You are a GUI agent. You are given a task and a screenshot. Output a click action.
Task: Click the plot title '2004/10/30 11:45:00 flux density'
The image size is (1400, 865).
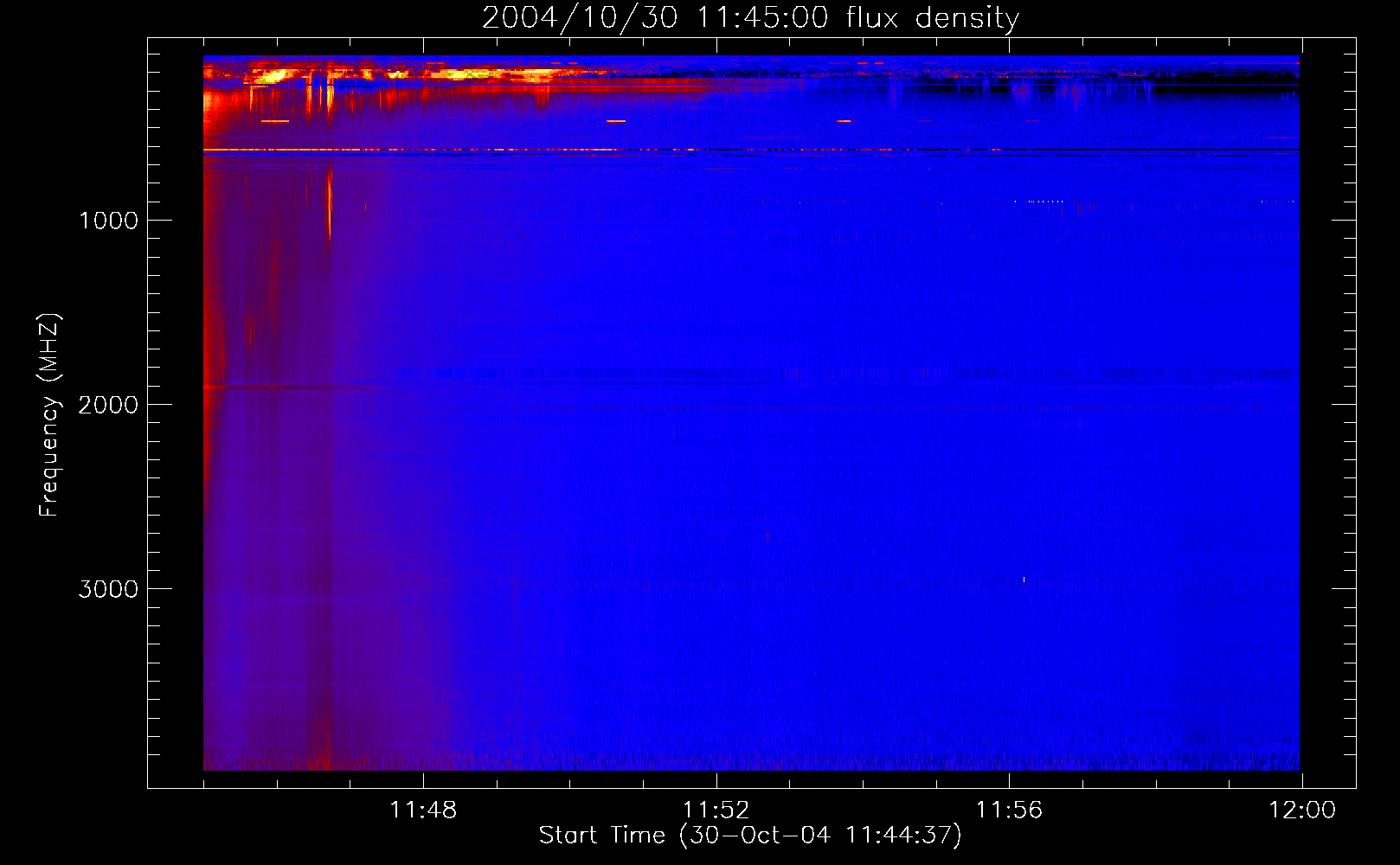click(750, 17)
